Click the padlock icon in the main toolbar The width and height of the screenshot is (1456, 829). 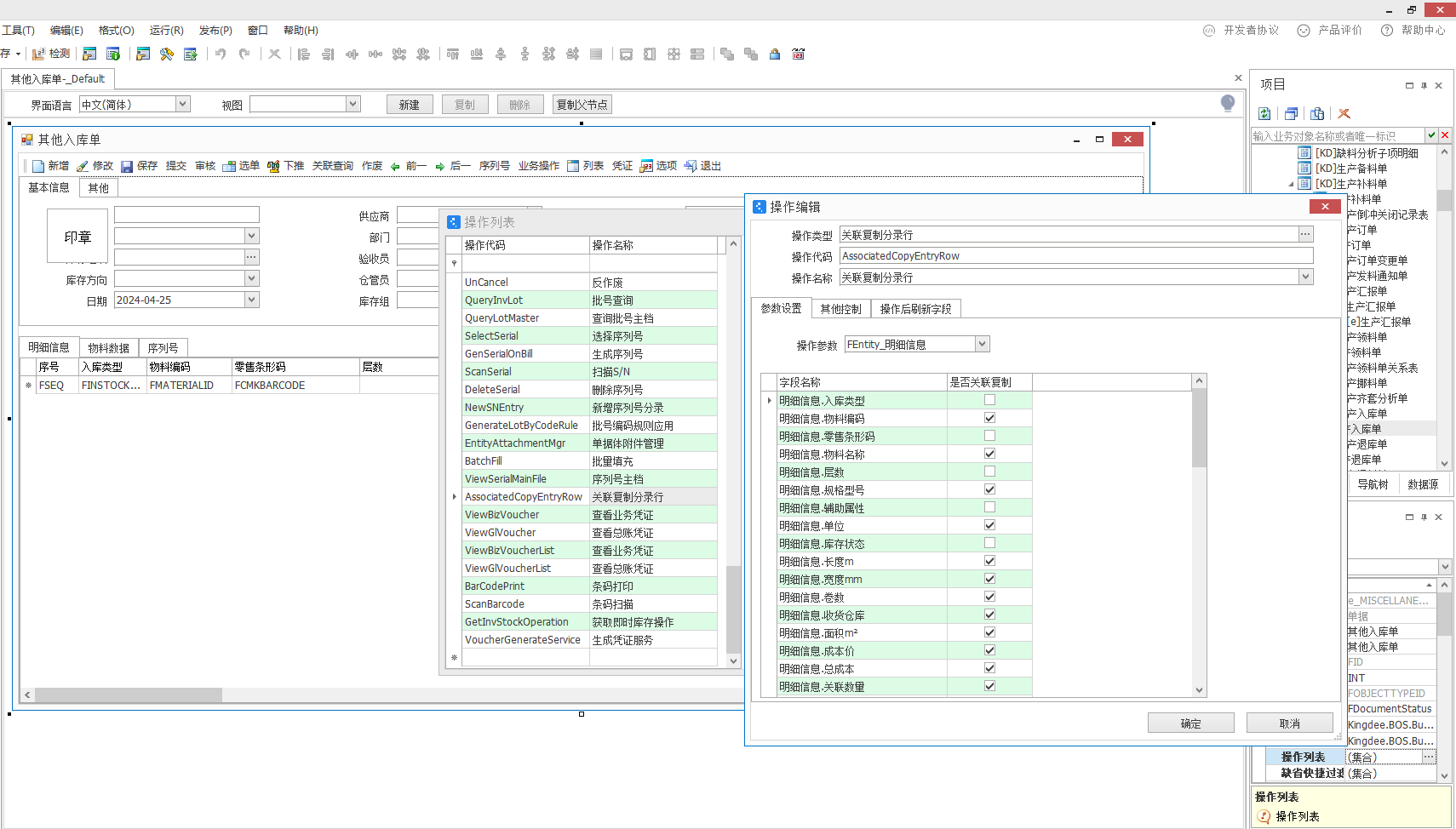pos(775,54)
